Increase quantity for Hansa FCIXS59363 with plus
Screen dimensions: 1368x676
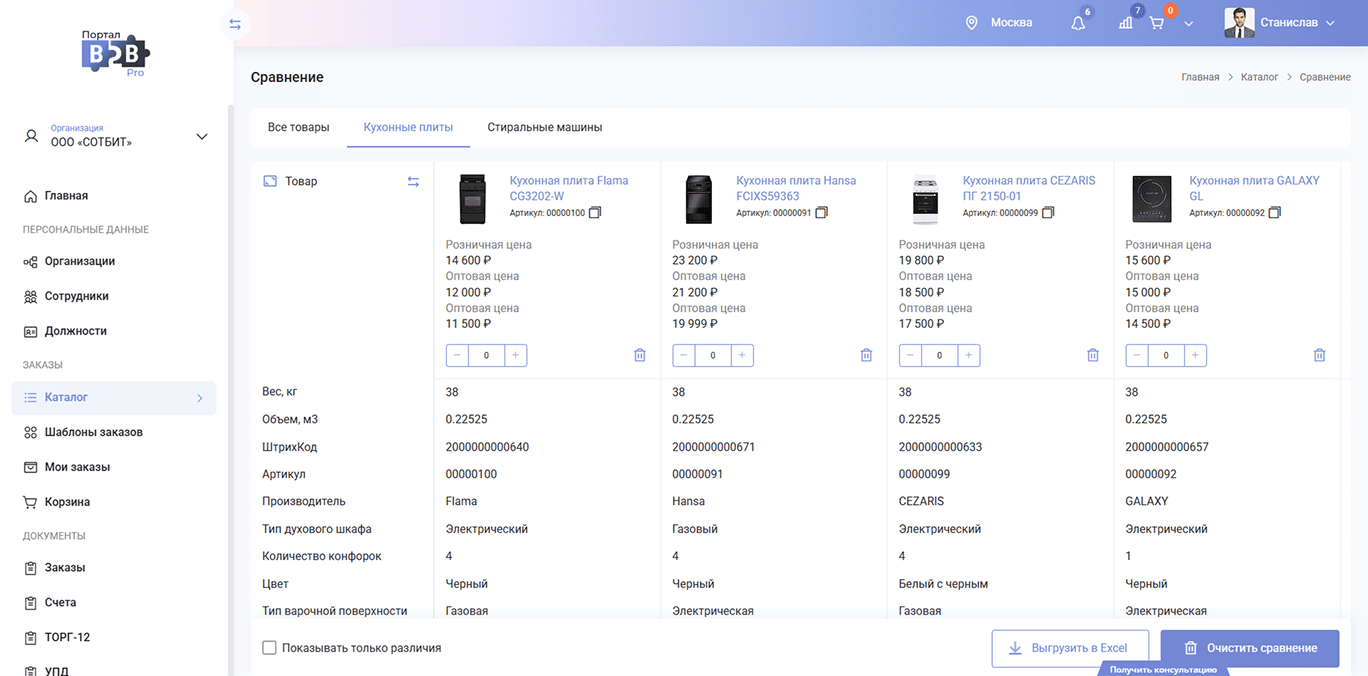pos(742,355)
